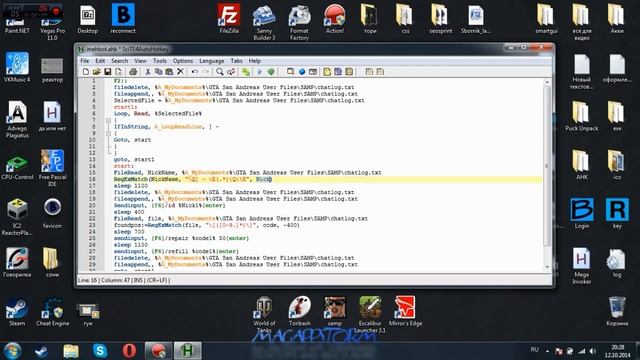Viewport: 640px width, 360px height.
Task: Open the File menu
Action: coord(84,61)
